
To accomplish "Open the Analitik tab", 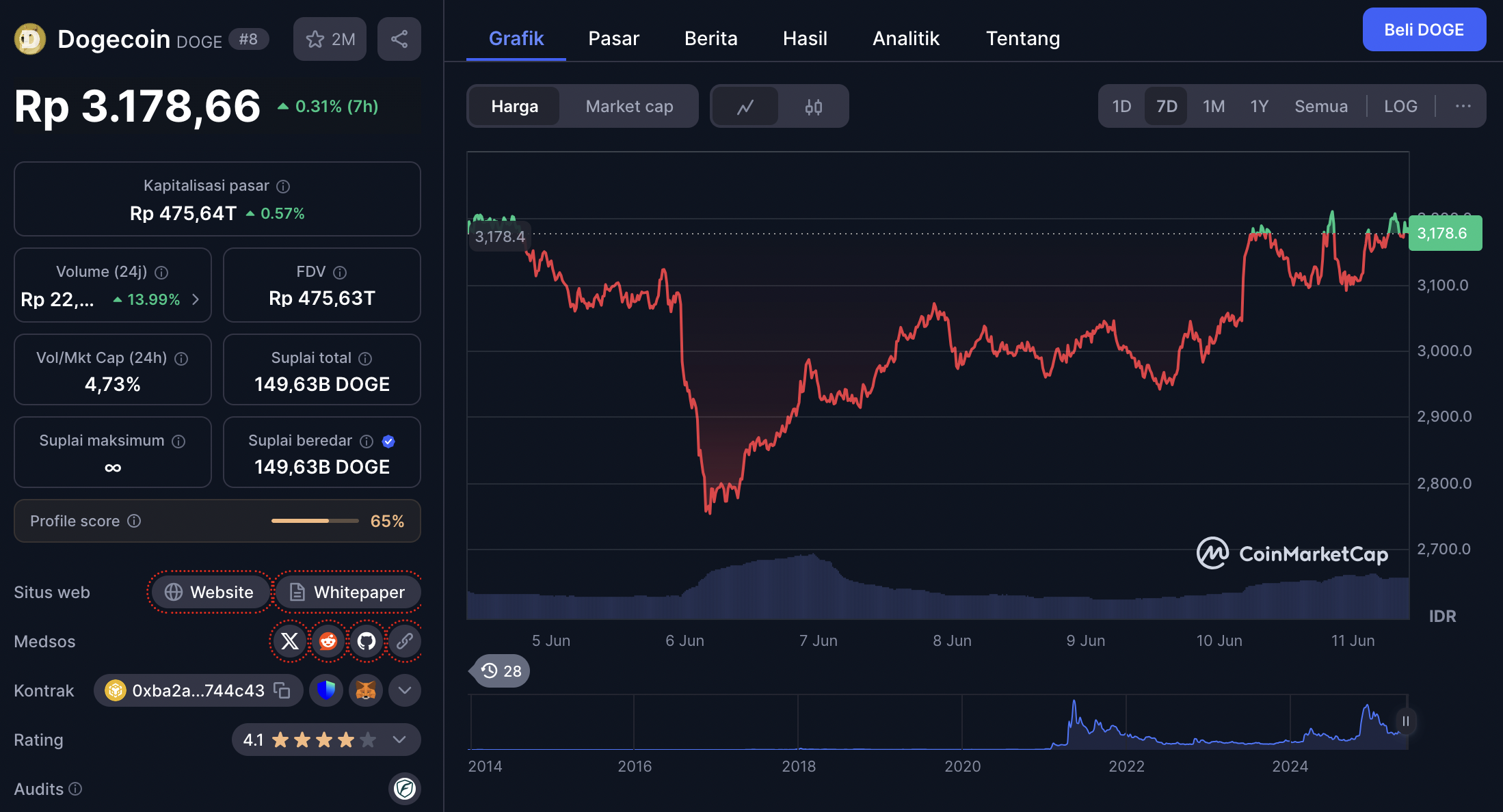I will (905, 38).
